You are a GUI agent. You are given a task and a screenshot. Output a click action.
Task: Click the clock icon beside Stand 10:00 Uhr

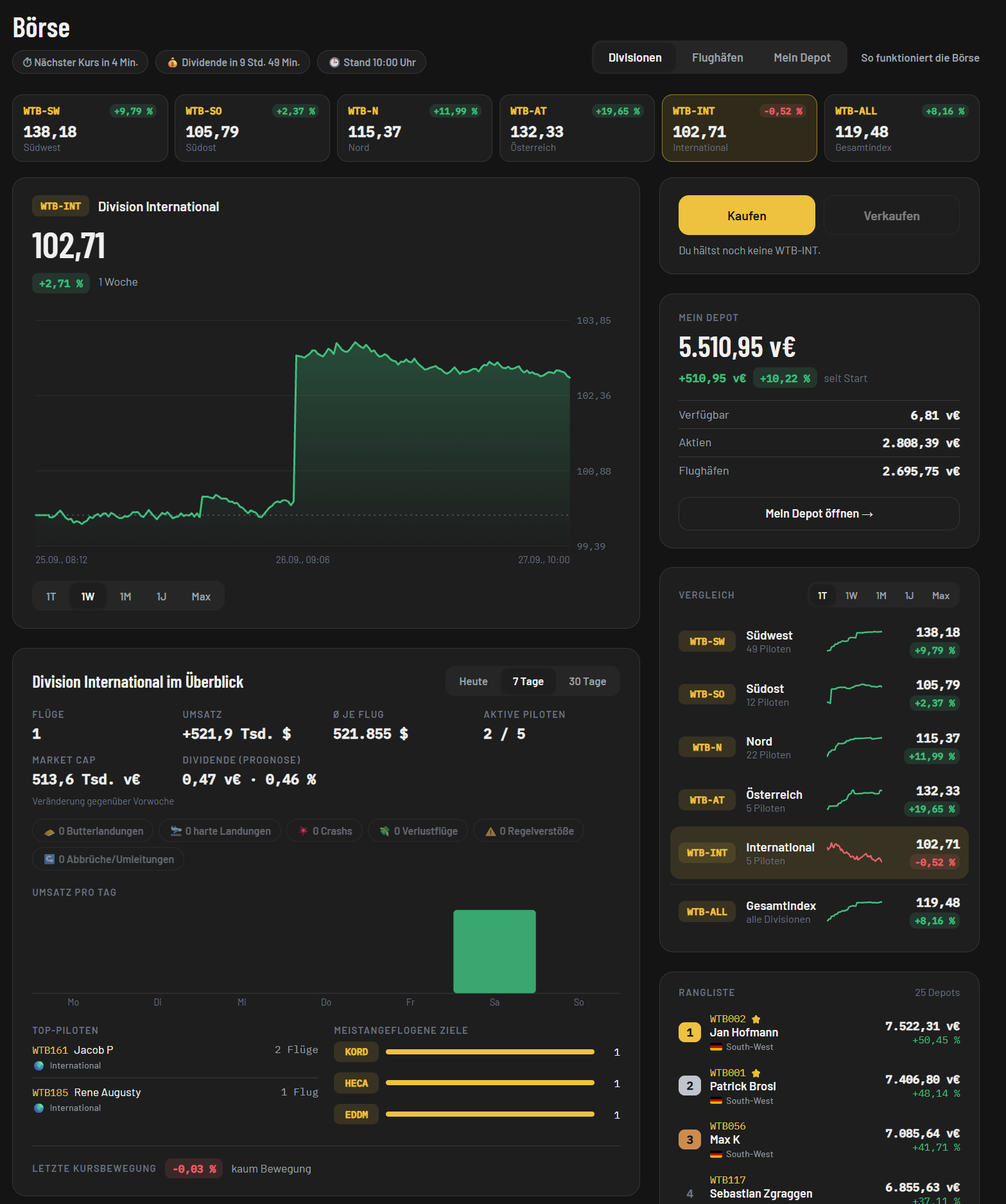[334, 62]
